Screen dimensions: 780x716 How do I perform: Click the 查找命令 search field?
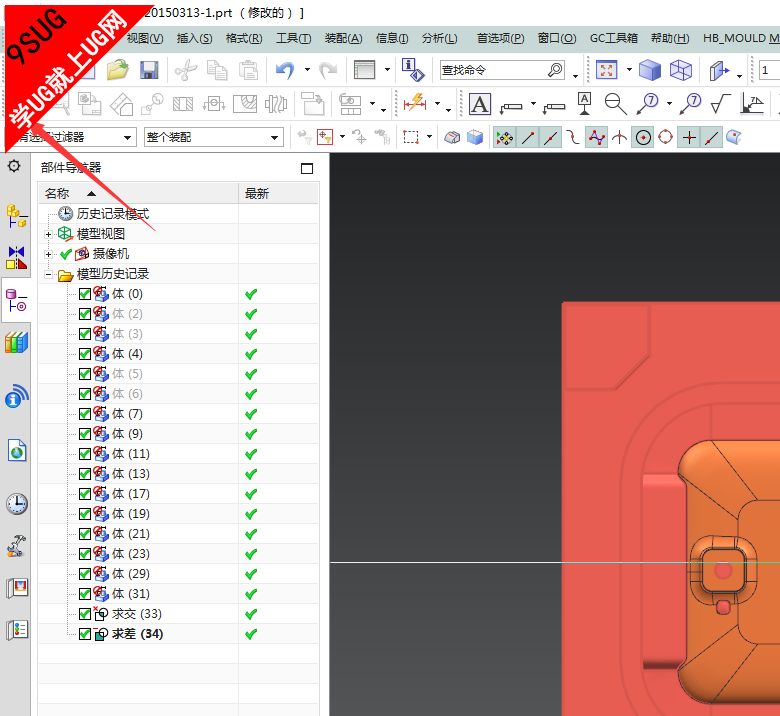pyautogui.click(x=502, y=70)
